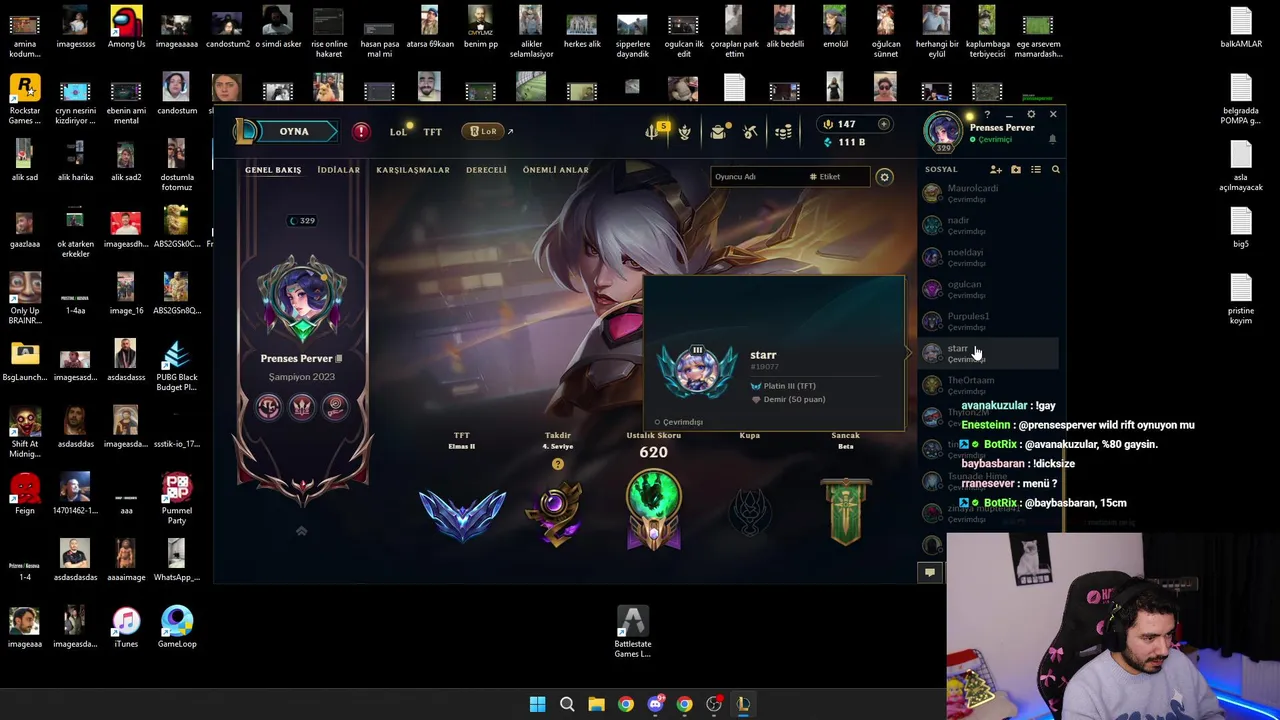Click the Etiket tag input field
The height and width of the screenshot is (720, 1280).
pyautogui.click(x=837, y=177)
